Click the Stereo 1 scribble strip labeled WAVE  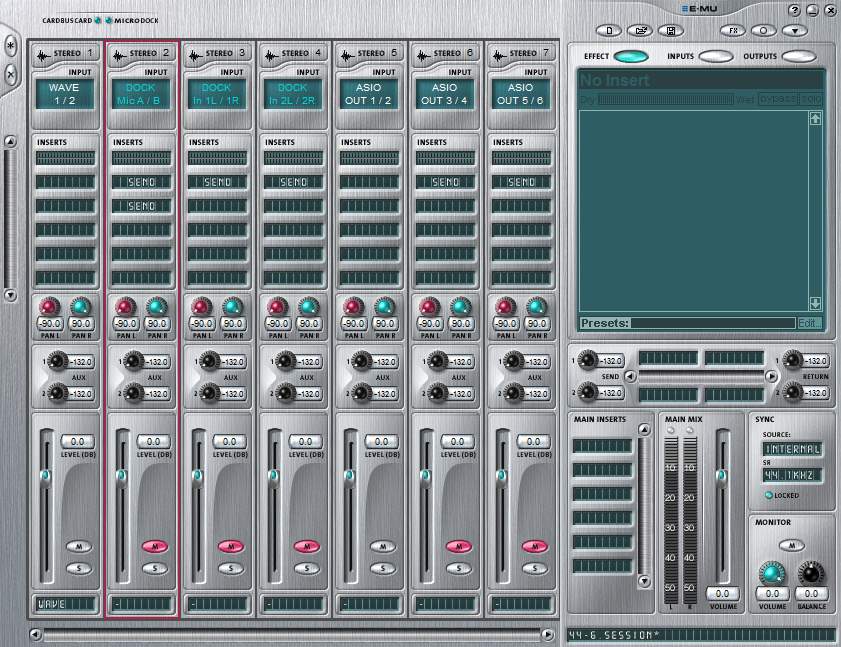pos(65,604)
